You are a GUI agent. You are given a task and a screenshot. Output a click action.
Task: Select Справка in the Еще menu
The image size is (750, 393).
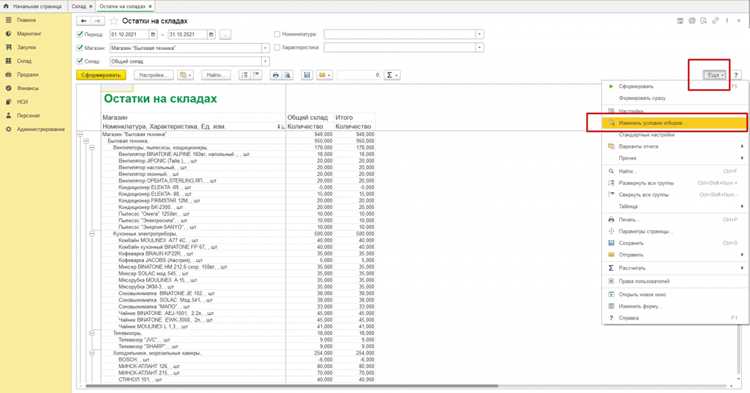[673, 318]
